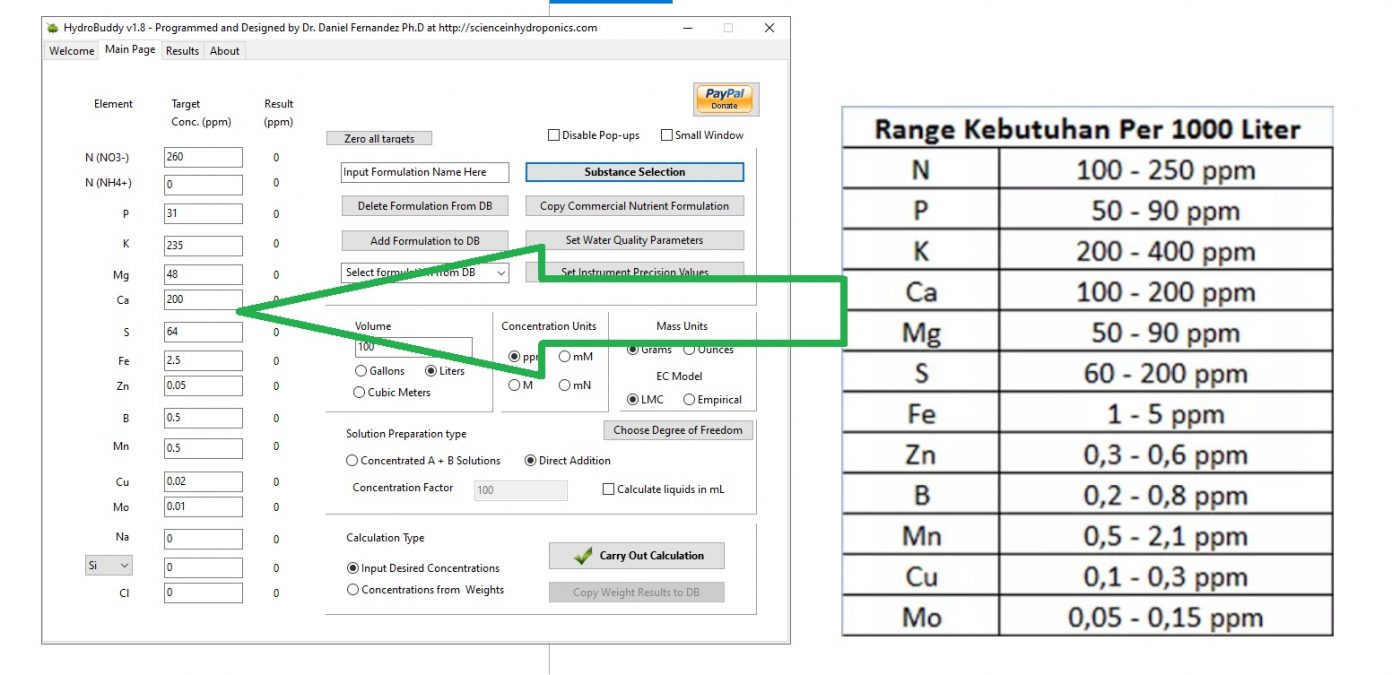This screenshot has height=675, width=1400.
Task: Enable the Disable Pop-ups checkbox
Action: click(x=553, y=136)
